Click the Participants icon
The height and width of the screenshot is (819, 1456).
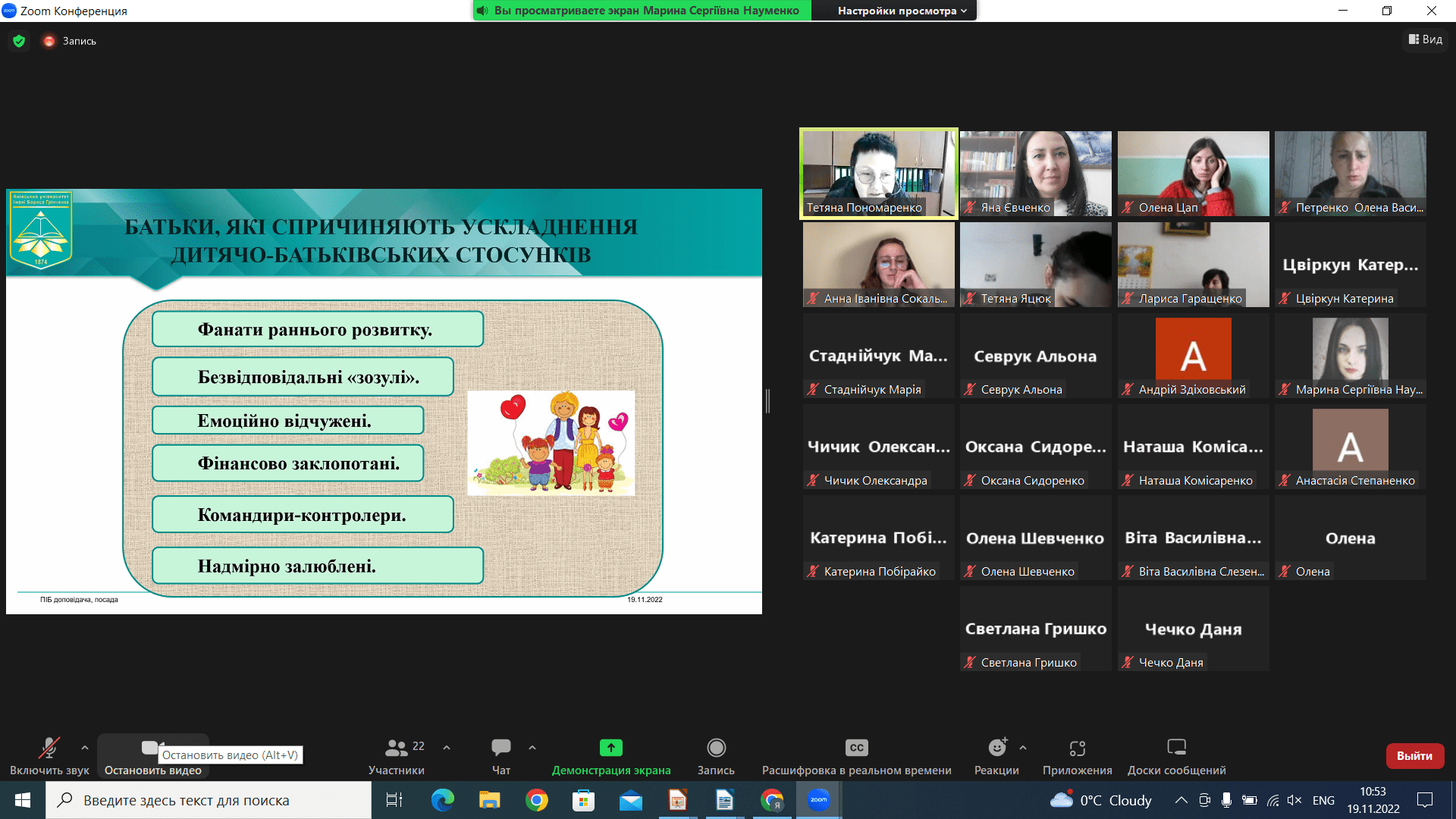point(397,748)
